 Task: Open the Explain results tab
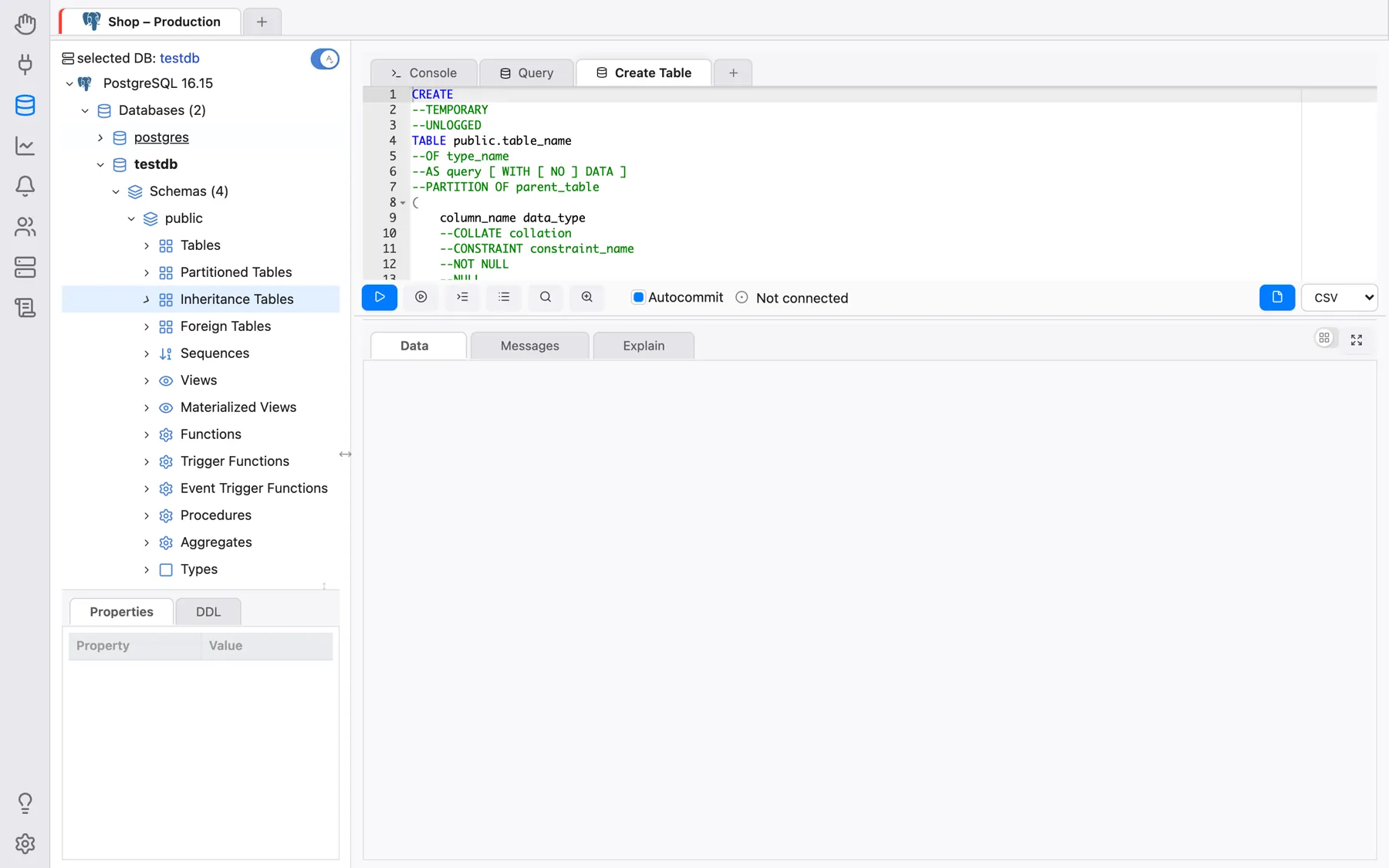coord(644,346)
